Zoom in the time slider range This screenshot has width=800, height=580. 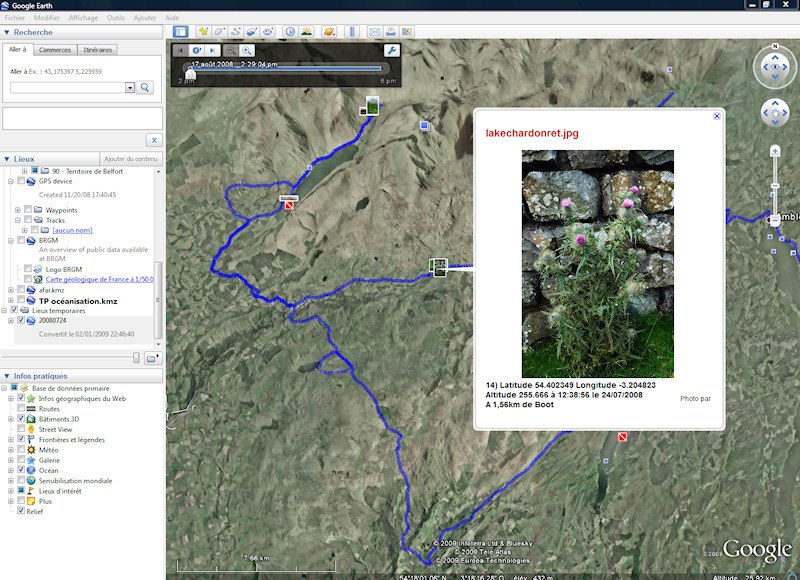click(x=247, y=51)
